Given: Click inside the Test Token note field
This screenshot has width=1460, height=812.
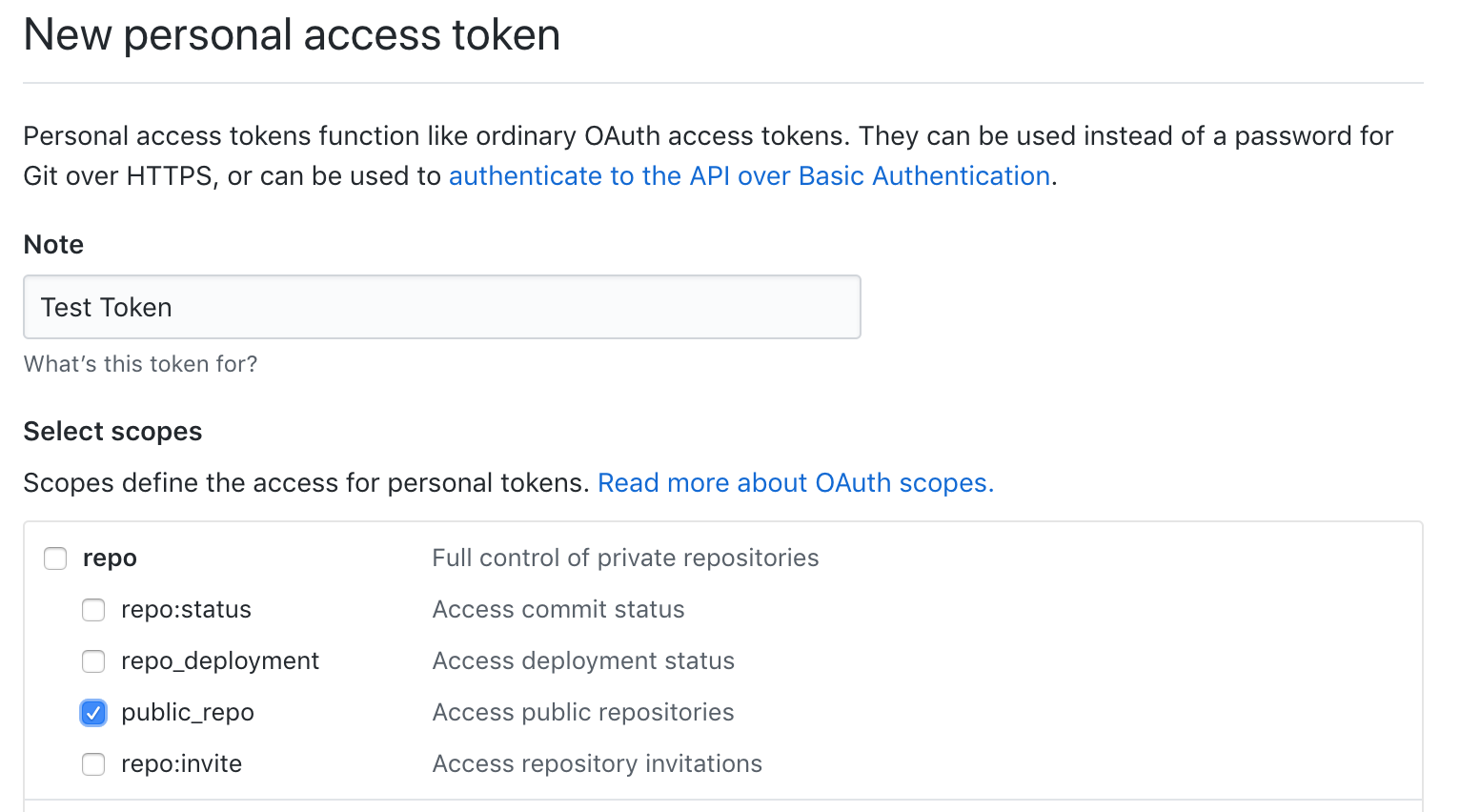Looking at the screenshot, I should (442, 307).
